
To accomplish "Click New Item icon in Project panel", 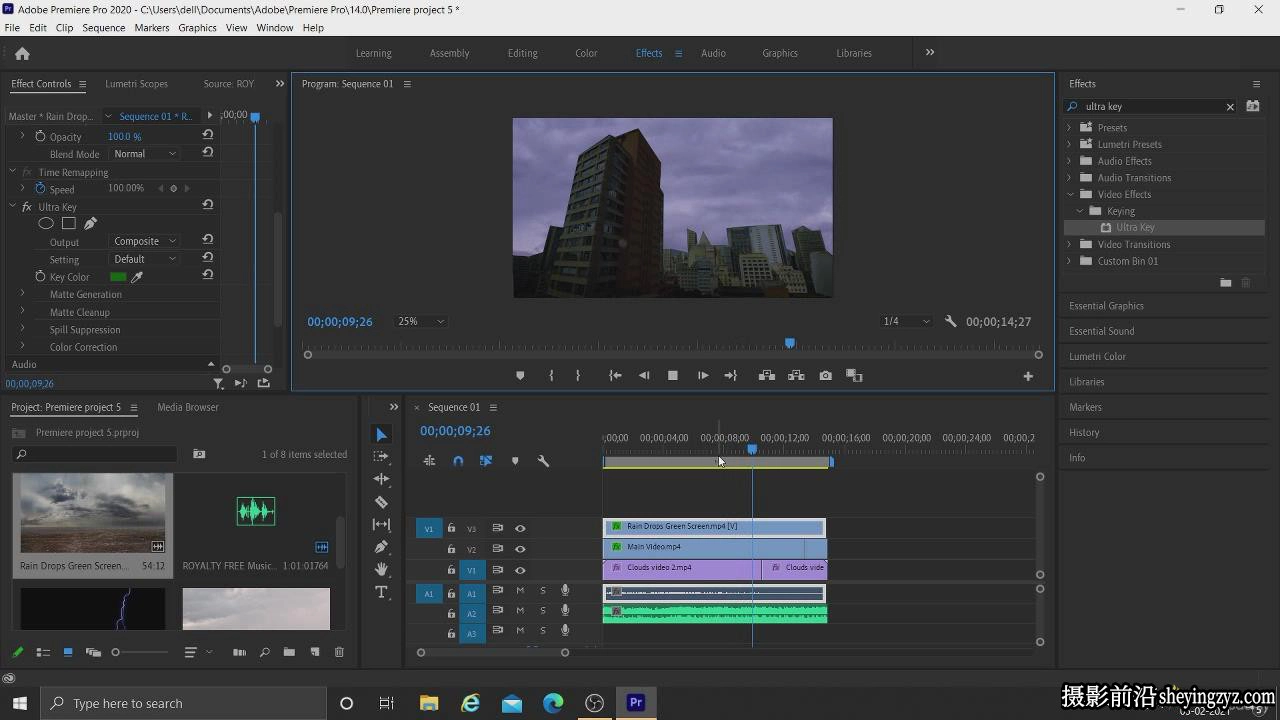I will coord(314,652).
